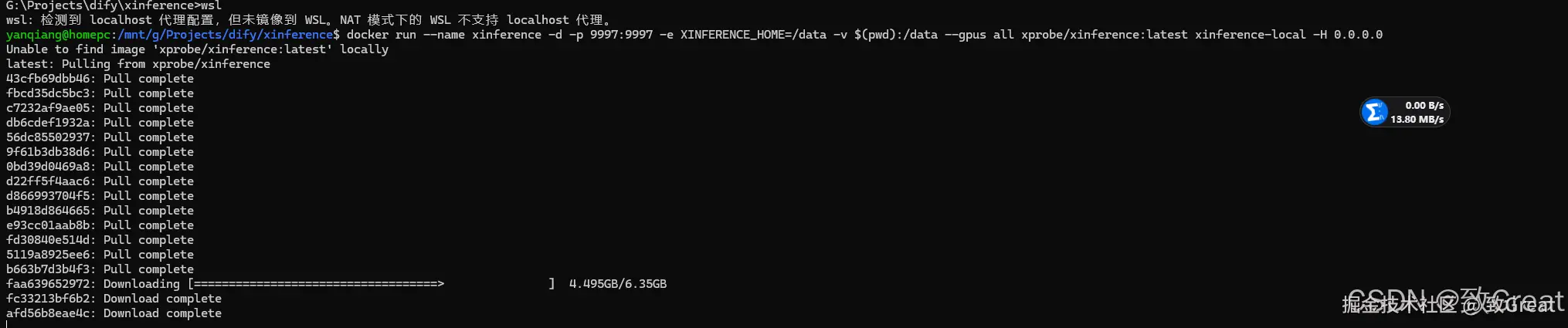The width and height of the screenshot is (1568, 328).
Task: Click the yanqiang@homepc prompt username
Action: (x=59, y=35)
